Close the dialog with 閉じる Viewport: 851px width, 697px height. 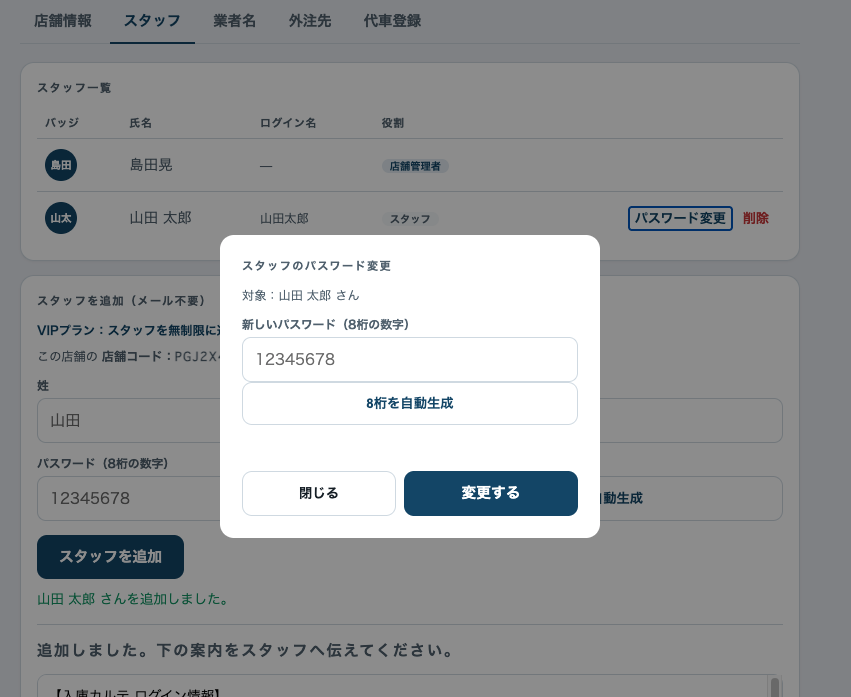pos(319,493)
